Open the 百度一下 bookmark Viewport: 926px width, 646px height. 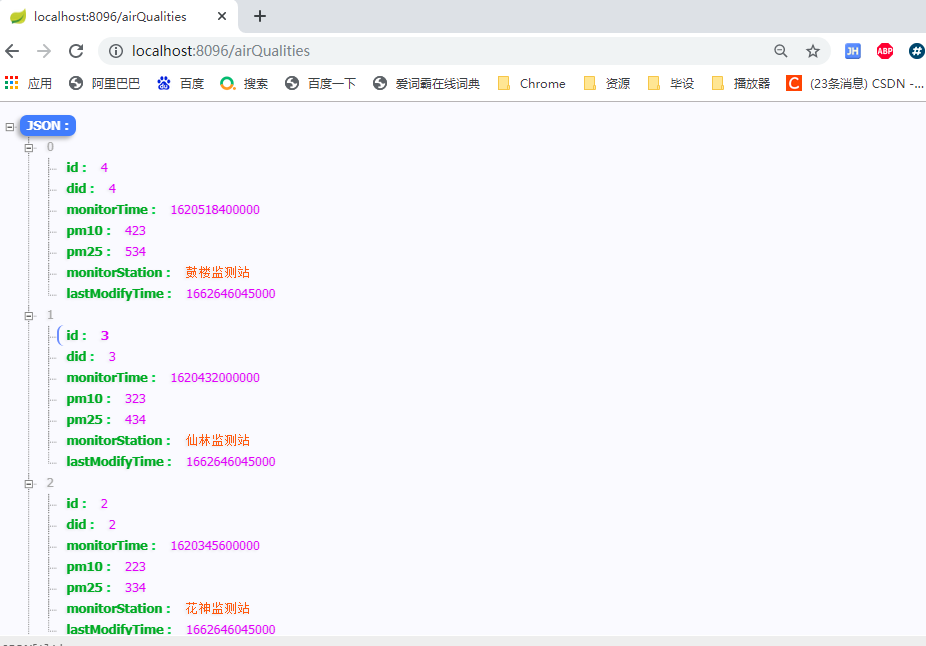click(x=321, y=84)
